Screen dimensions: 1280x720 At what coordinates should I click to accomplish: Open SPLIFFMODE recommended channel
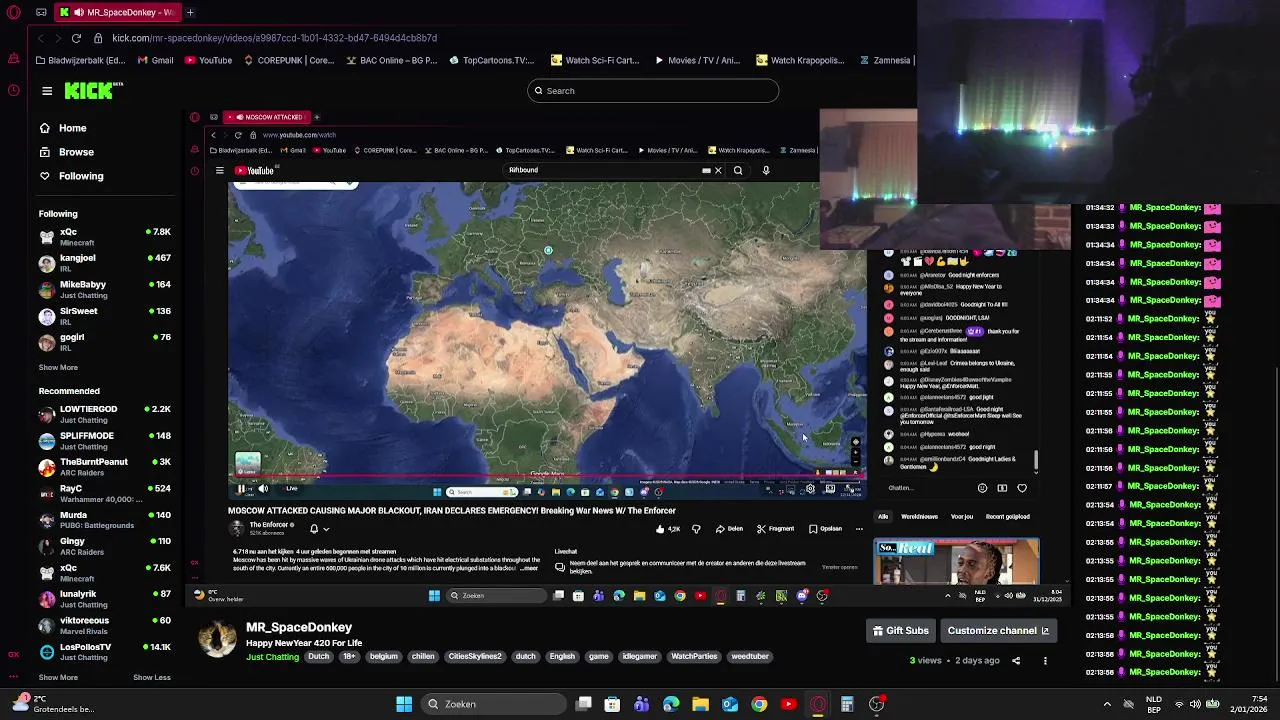click(105, 441)
